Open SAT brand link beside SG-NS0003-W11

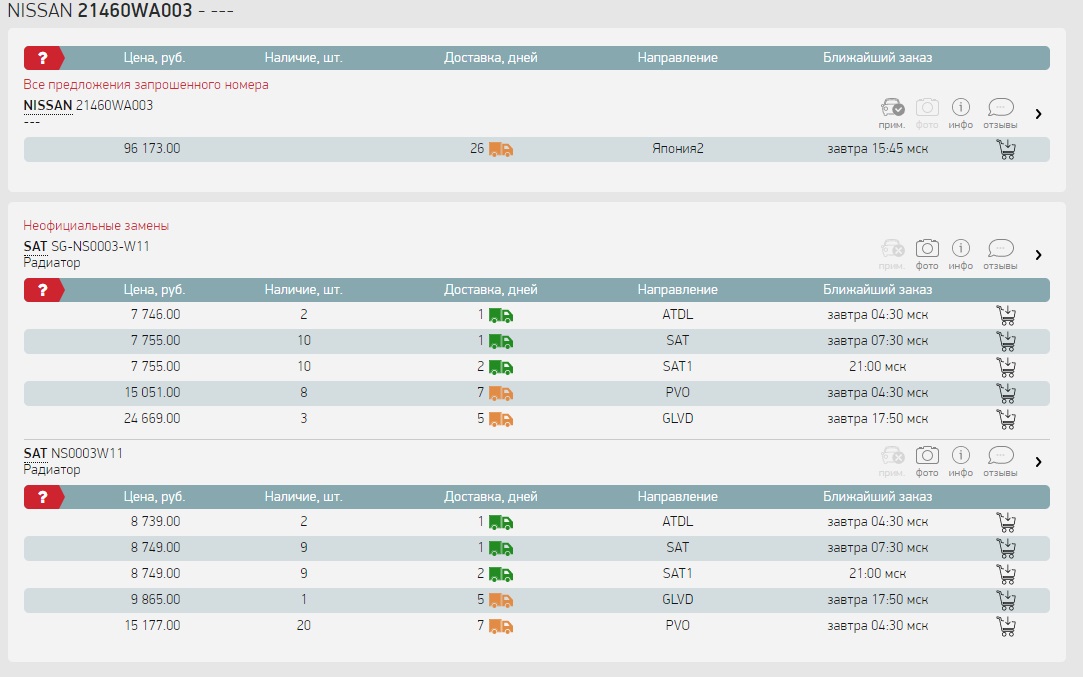[35, 246]
